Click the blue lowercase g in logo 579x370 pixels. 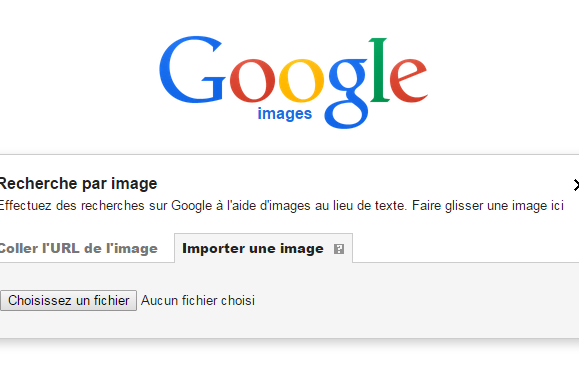point(347,93)
